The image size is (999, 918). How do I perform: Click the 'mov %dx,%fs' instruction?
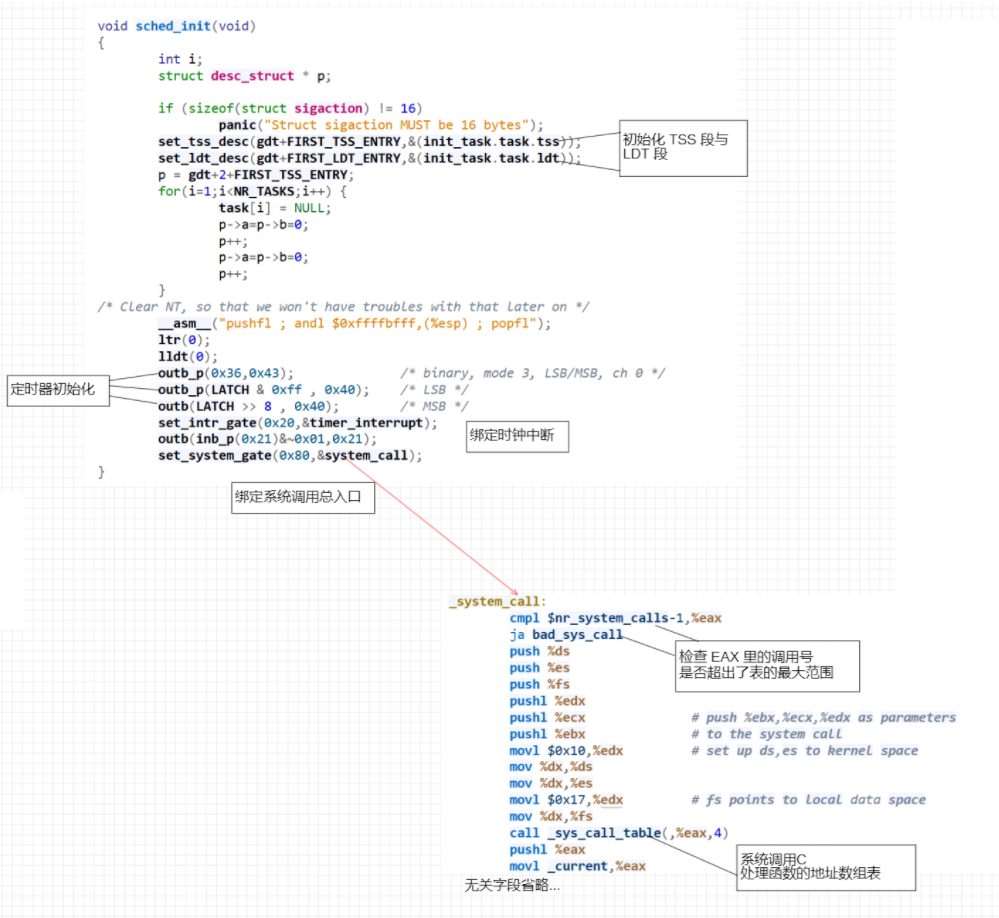pos(551,816)
